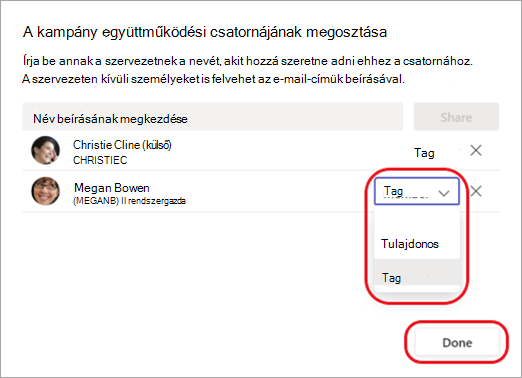Open Megan Bowen's role dropdown
The image size is (522, 378).
tap(417, 191)
